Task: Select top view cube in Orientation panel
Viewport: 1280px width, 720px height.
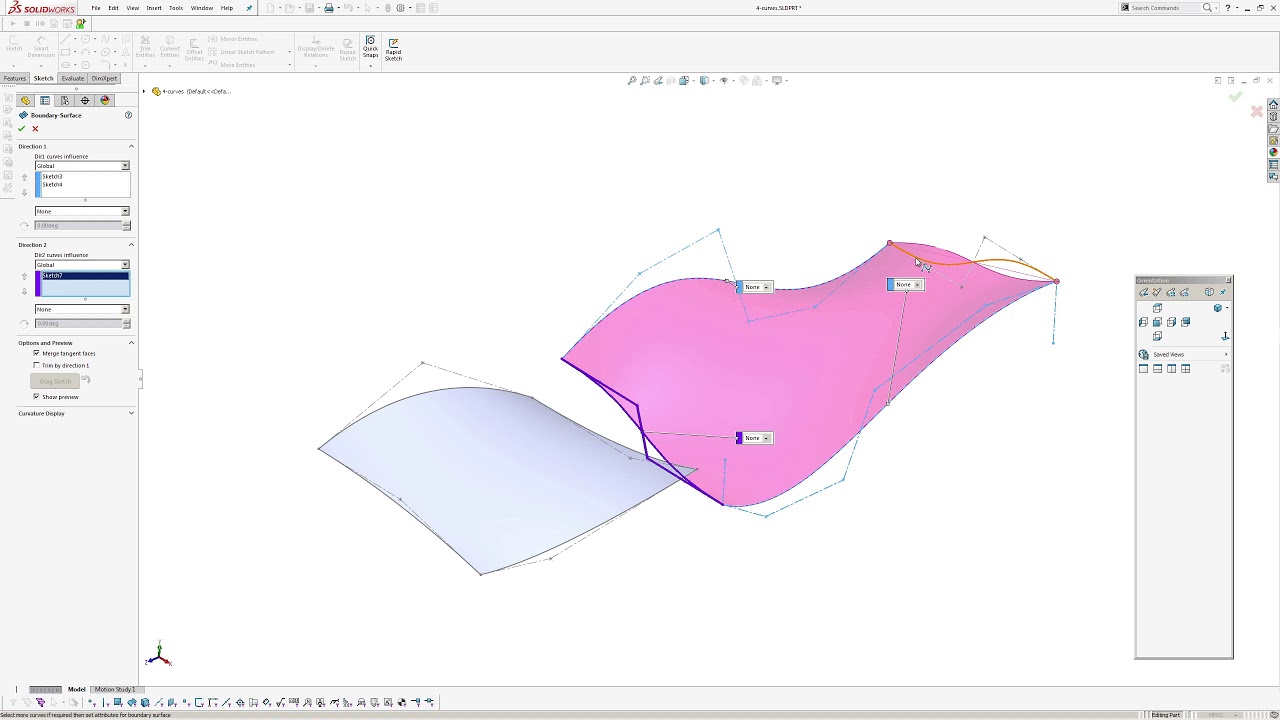Action: tap(1158, 308)
